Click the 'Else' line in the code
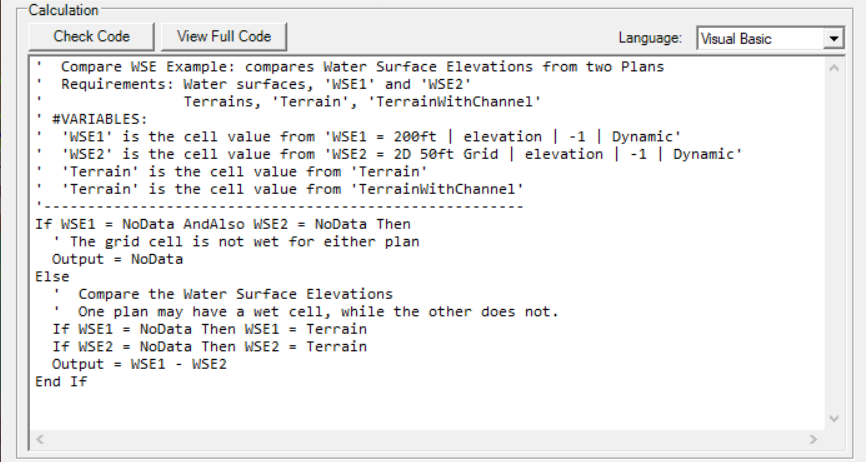This screenshot has height=462, width=866. point(49,276)
